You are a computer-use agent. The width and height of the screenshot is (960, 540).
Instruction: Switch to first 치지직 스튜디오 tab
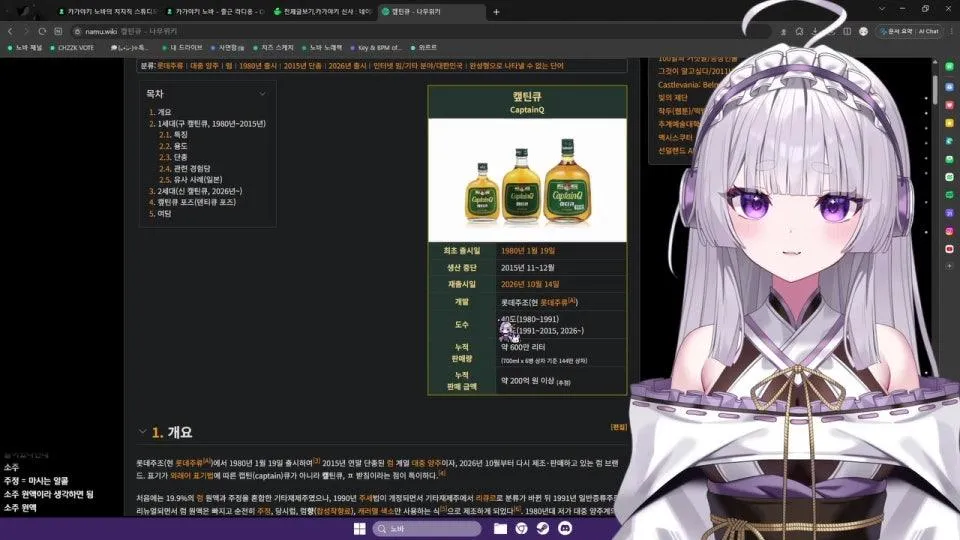tap(107, 12)
